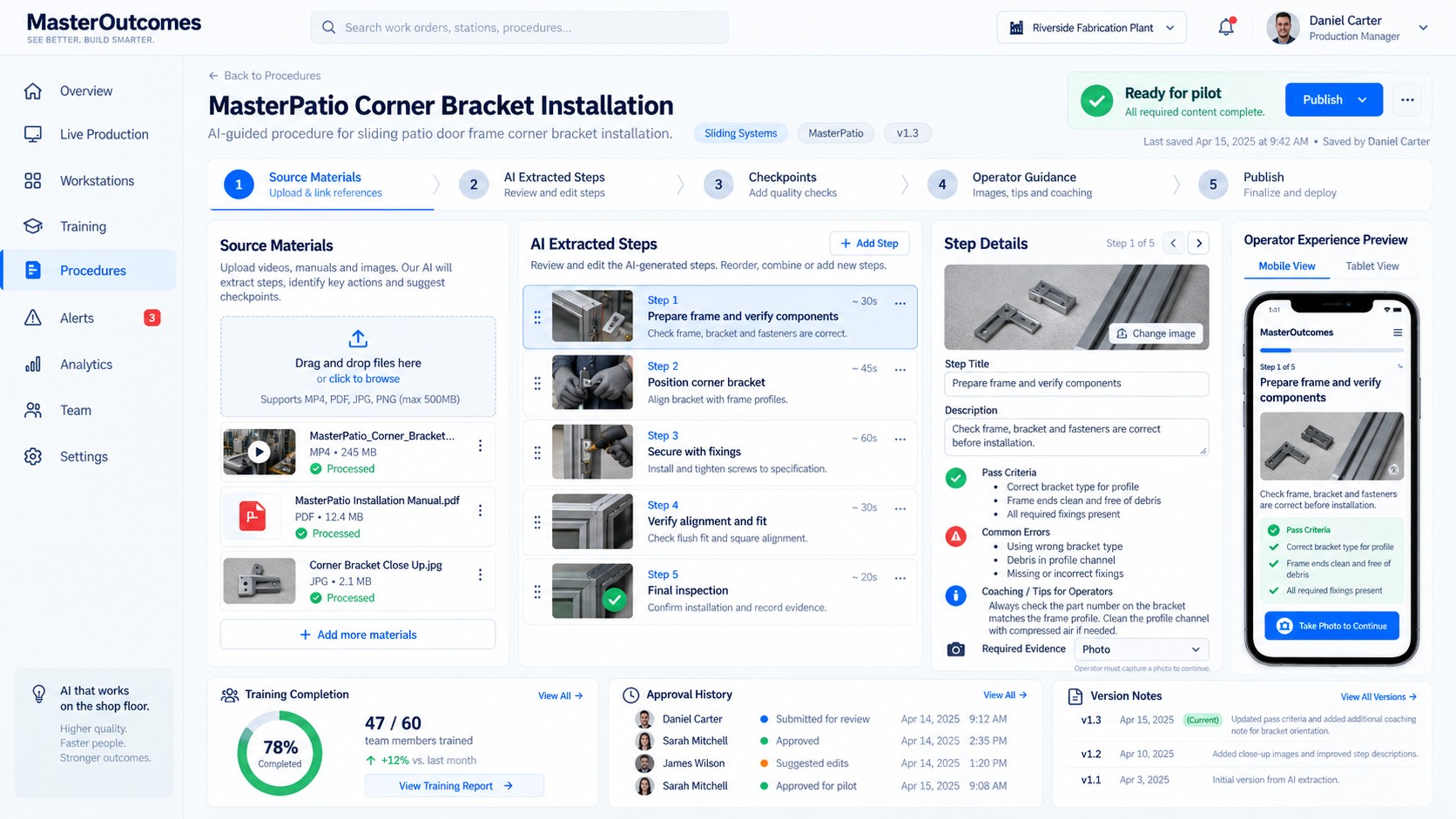Open Training graduation cap icon

33,226
